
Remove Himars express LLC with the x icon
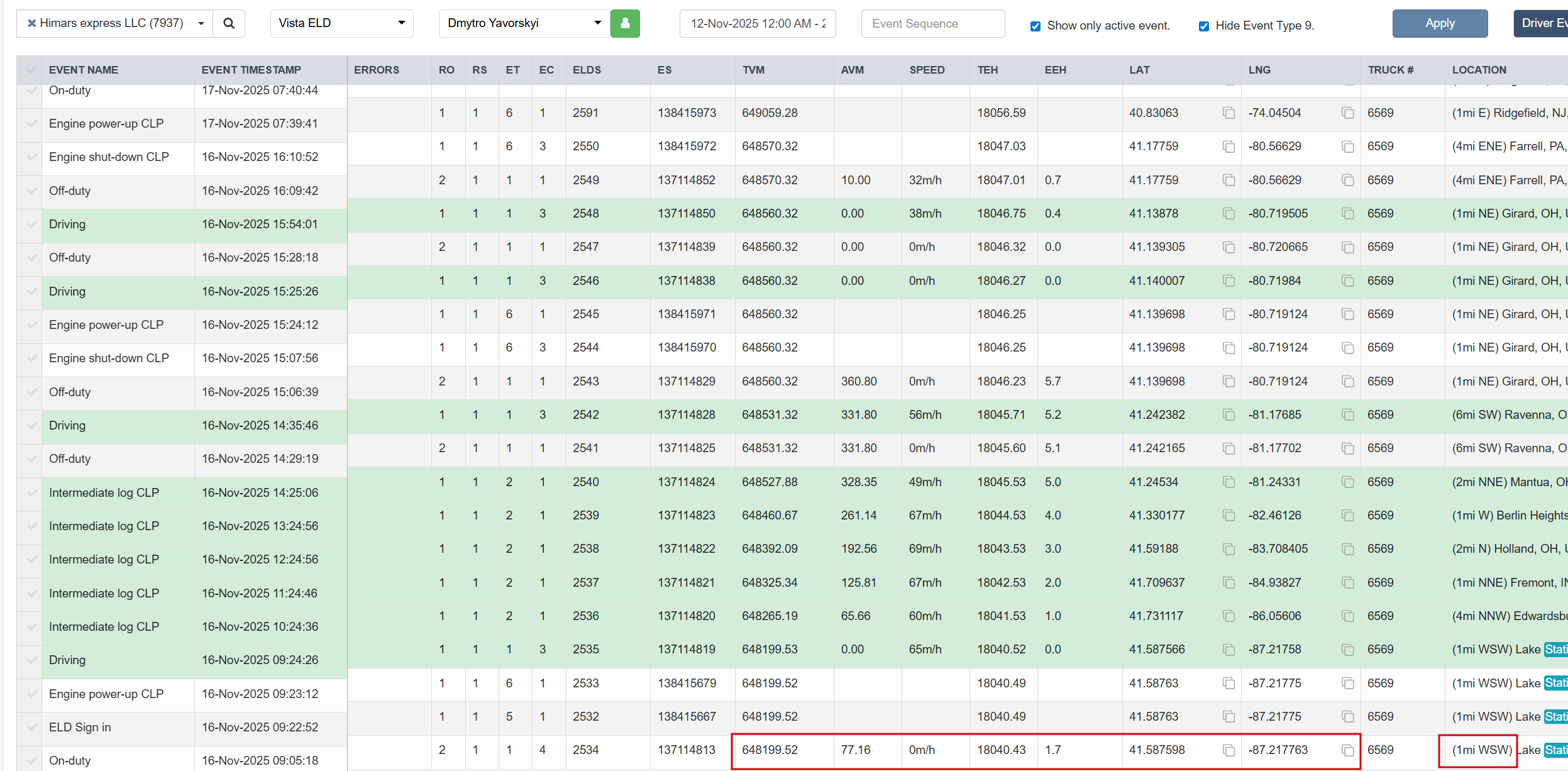coord(31,23)
